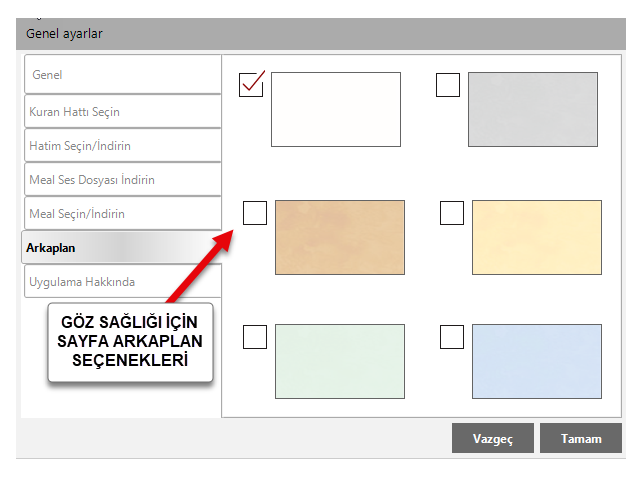Select the Kuran Hattı Seçin tab
The image size is (642, 477).
(x=123, y=111)
